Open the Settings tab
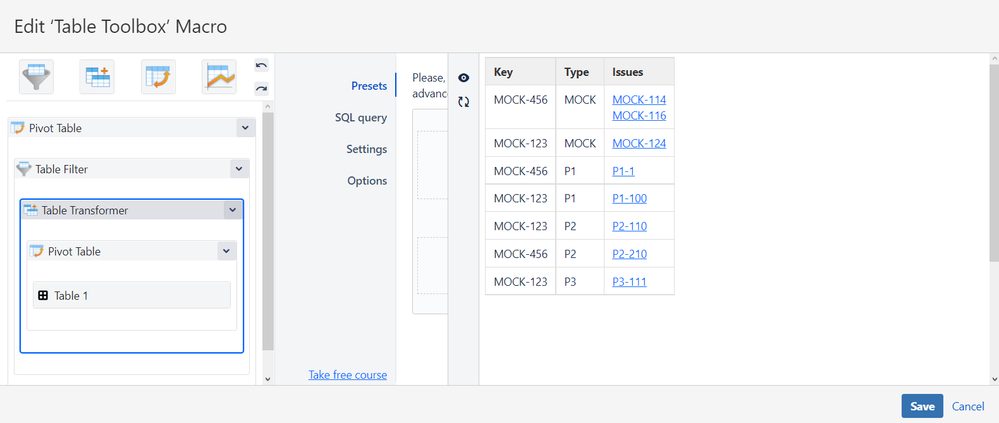 click(x=366, y=149)
